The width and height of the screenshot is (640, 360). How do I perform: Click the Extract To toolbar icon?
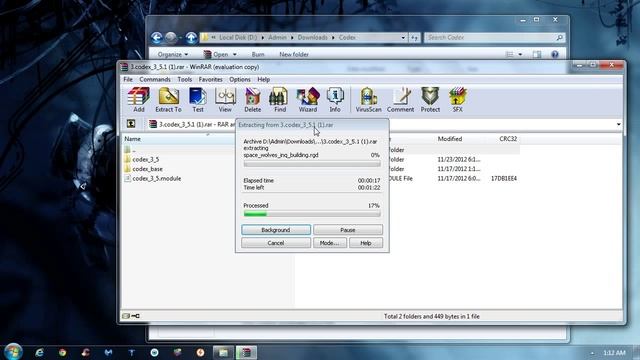coord(168,99)
